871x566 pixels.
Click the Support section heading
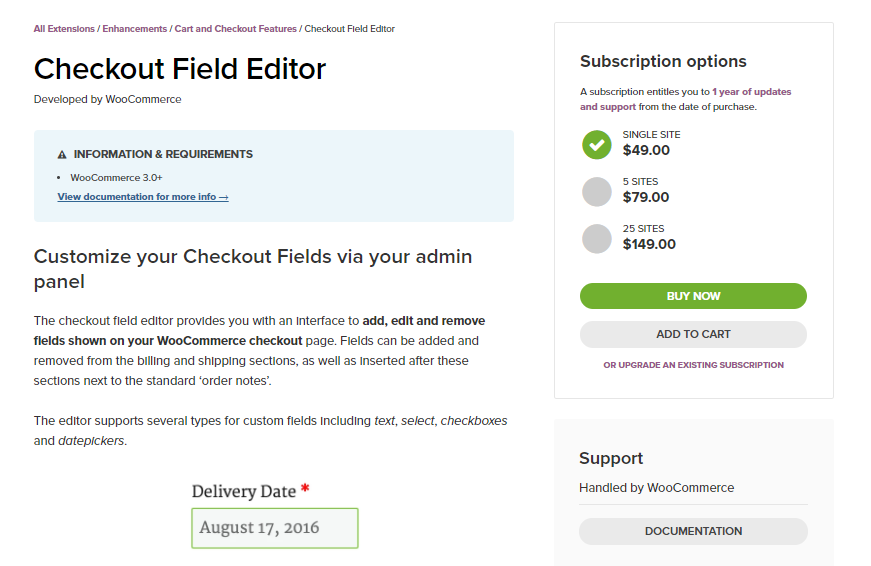611,458
